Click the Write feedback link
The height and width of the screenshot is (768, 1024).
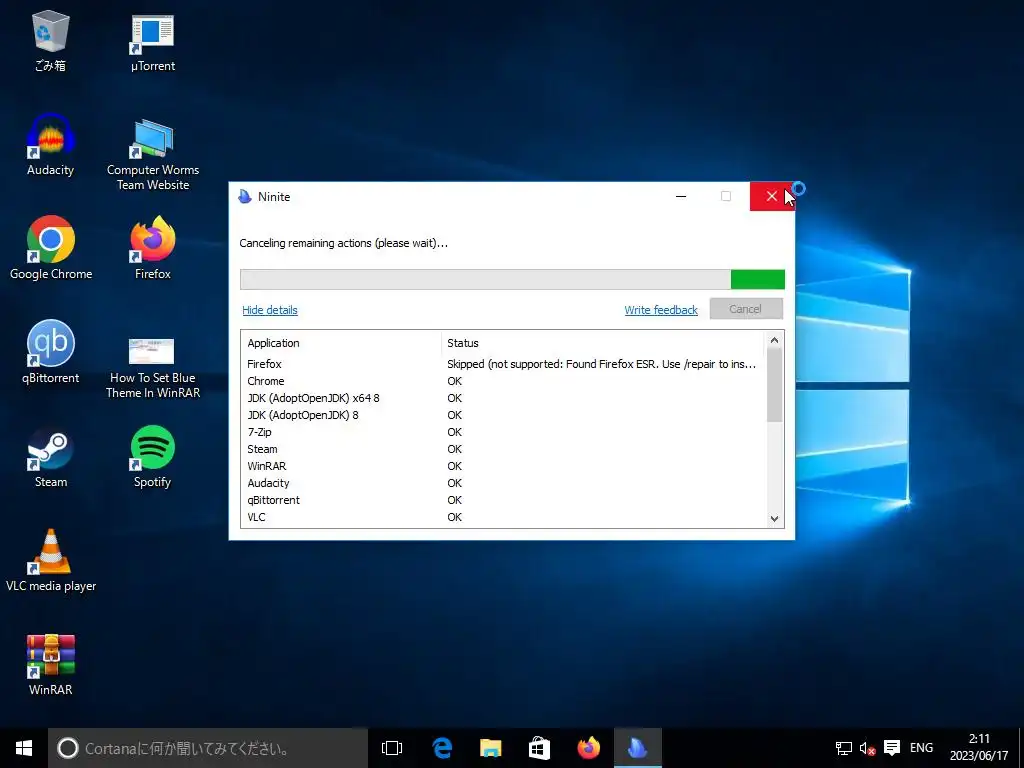pyautogui.click(x=661, y=310)
